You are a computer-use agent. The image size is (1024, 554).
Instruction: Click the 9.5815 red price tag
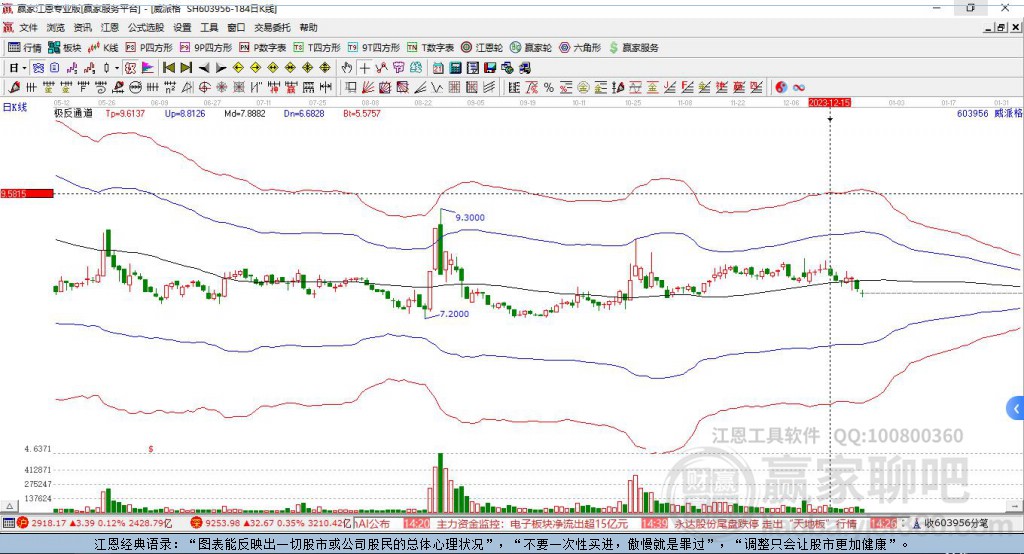(x=27, y=193)
